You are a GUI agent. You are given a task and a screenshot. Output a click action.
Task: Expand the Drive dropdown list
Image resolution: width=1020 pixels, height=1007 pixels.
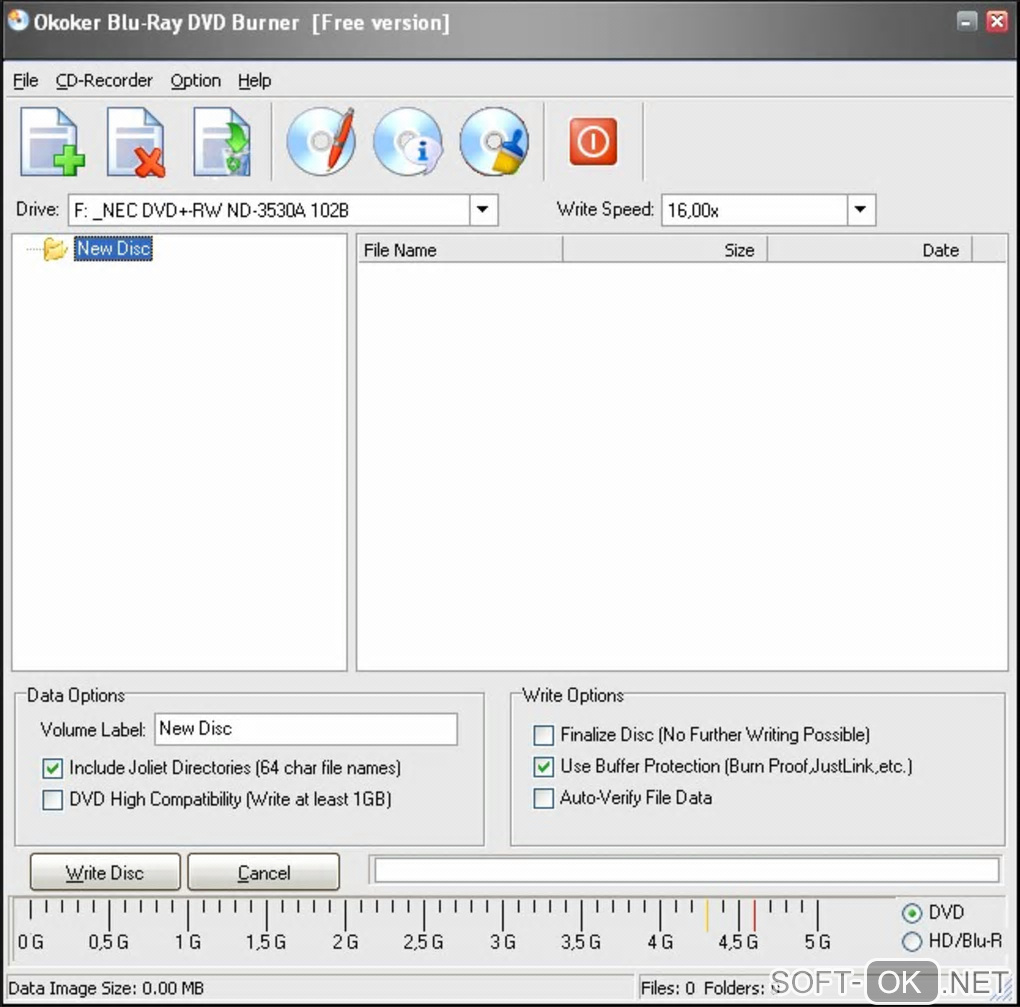pyautogui.click(x=483, y=210)
